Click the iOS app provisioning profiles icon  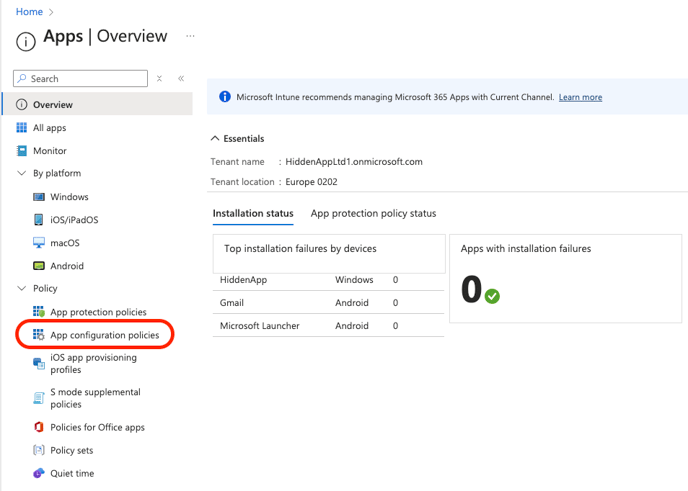click(x=39, y=363)
